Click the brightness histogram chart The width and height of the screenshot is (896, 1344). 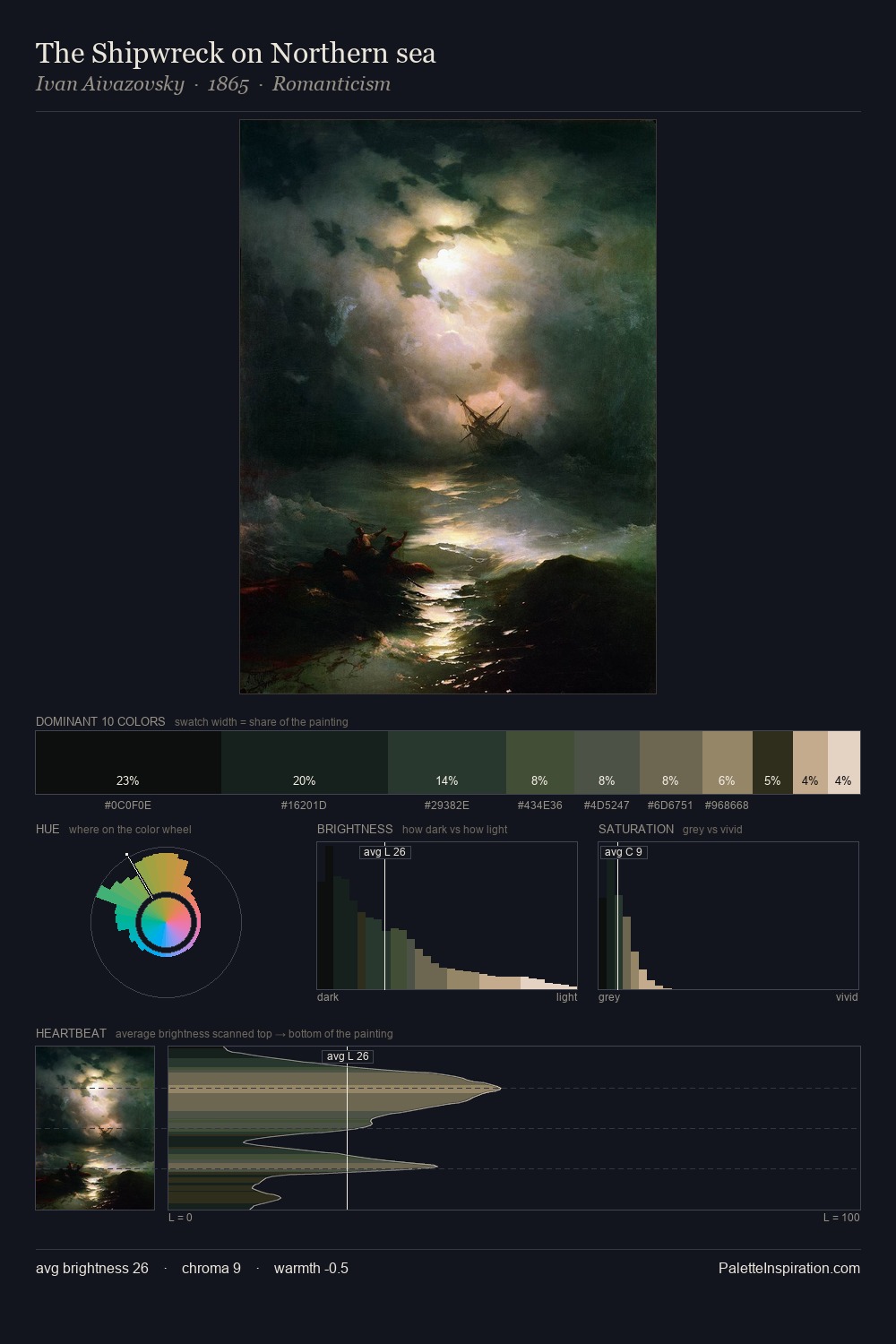pos(447,916)
